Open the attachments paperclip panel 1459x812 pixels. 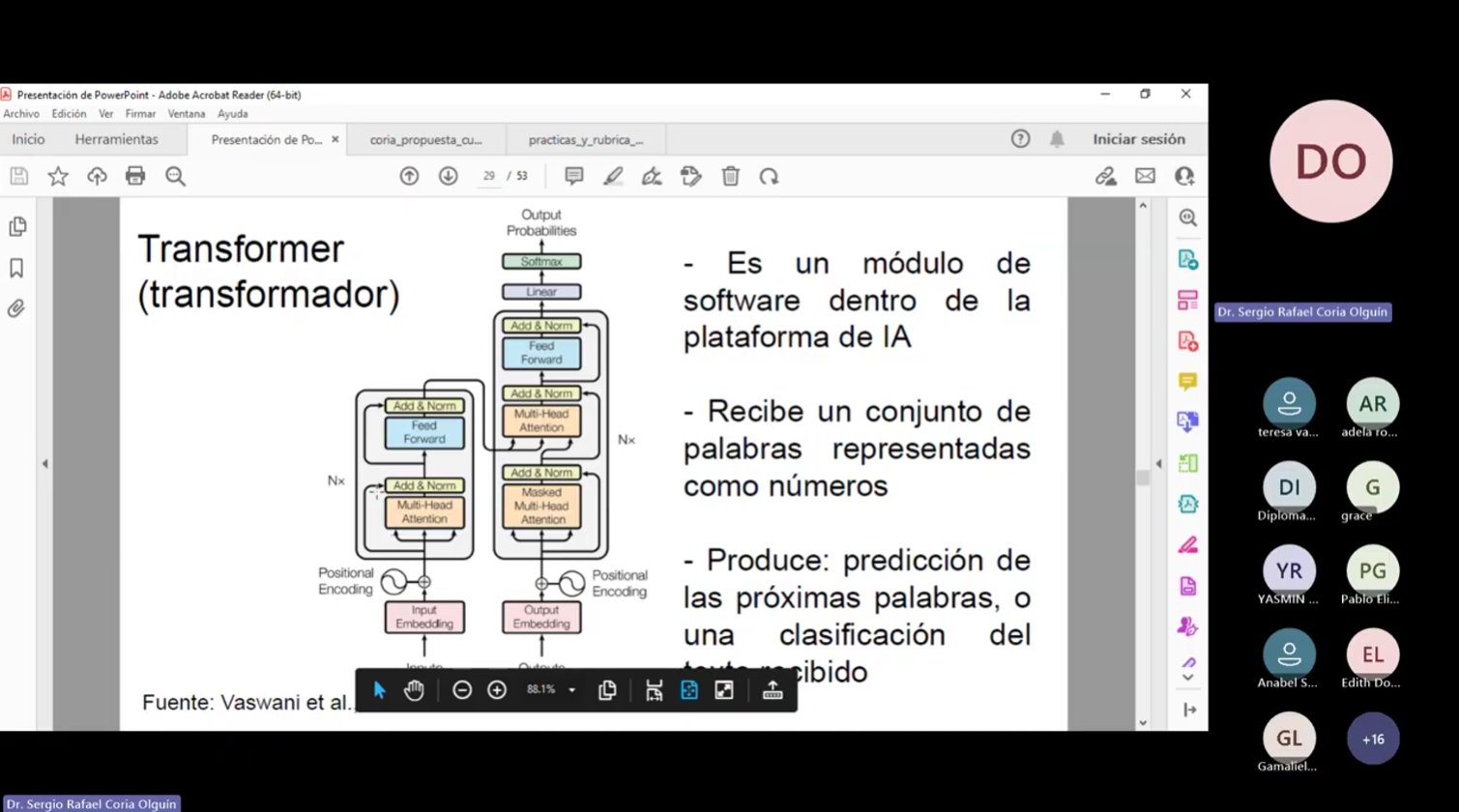click(16, 309)
